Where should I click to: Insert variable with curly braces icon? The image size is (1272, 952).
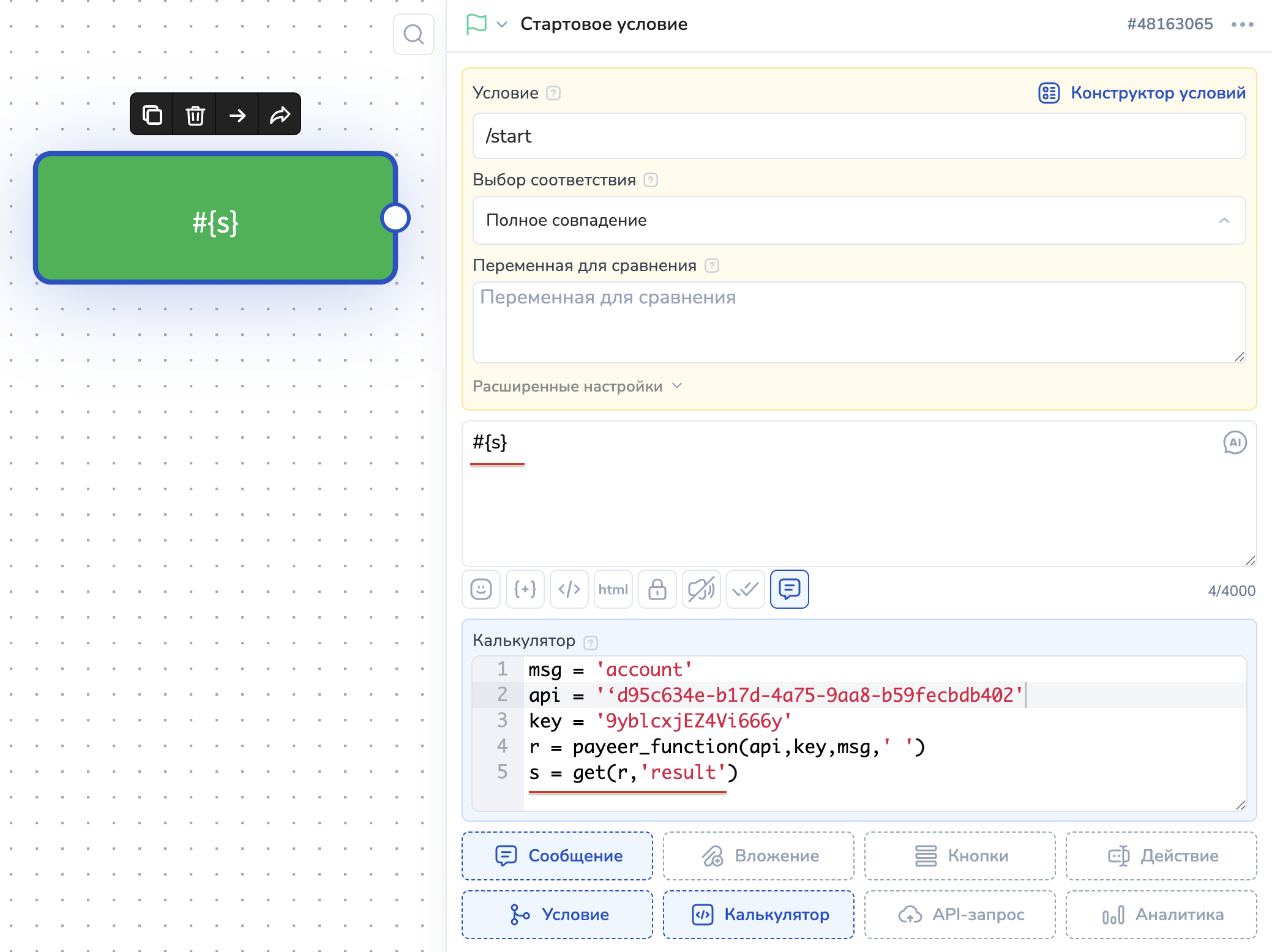click(x=525, y=589)
